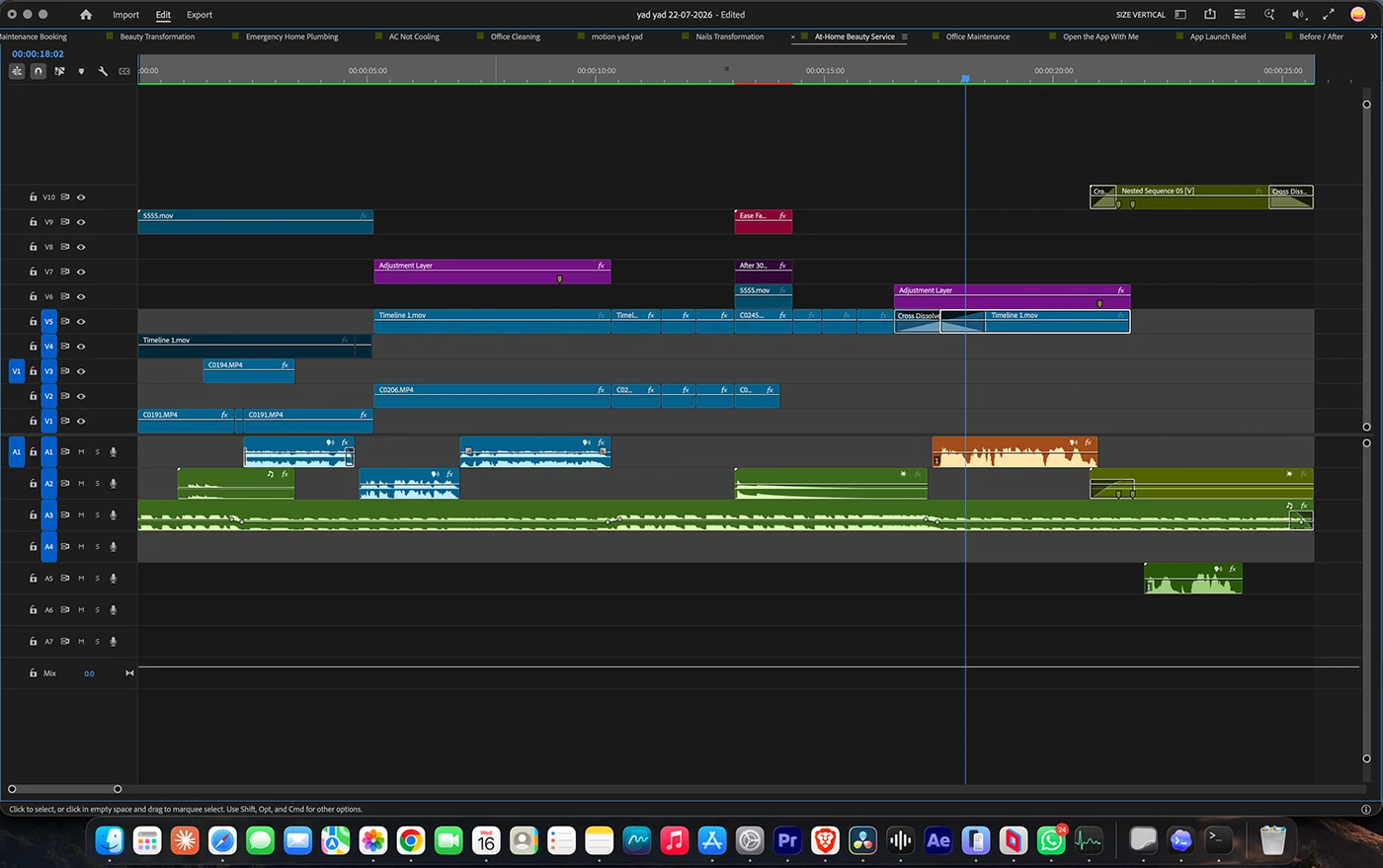
Task: Toggle V5 track targeting button
Action: click(x=48, y=321)
